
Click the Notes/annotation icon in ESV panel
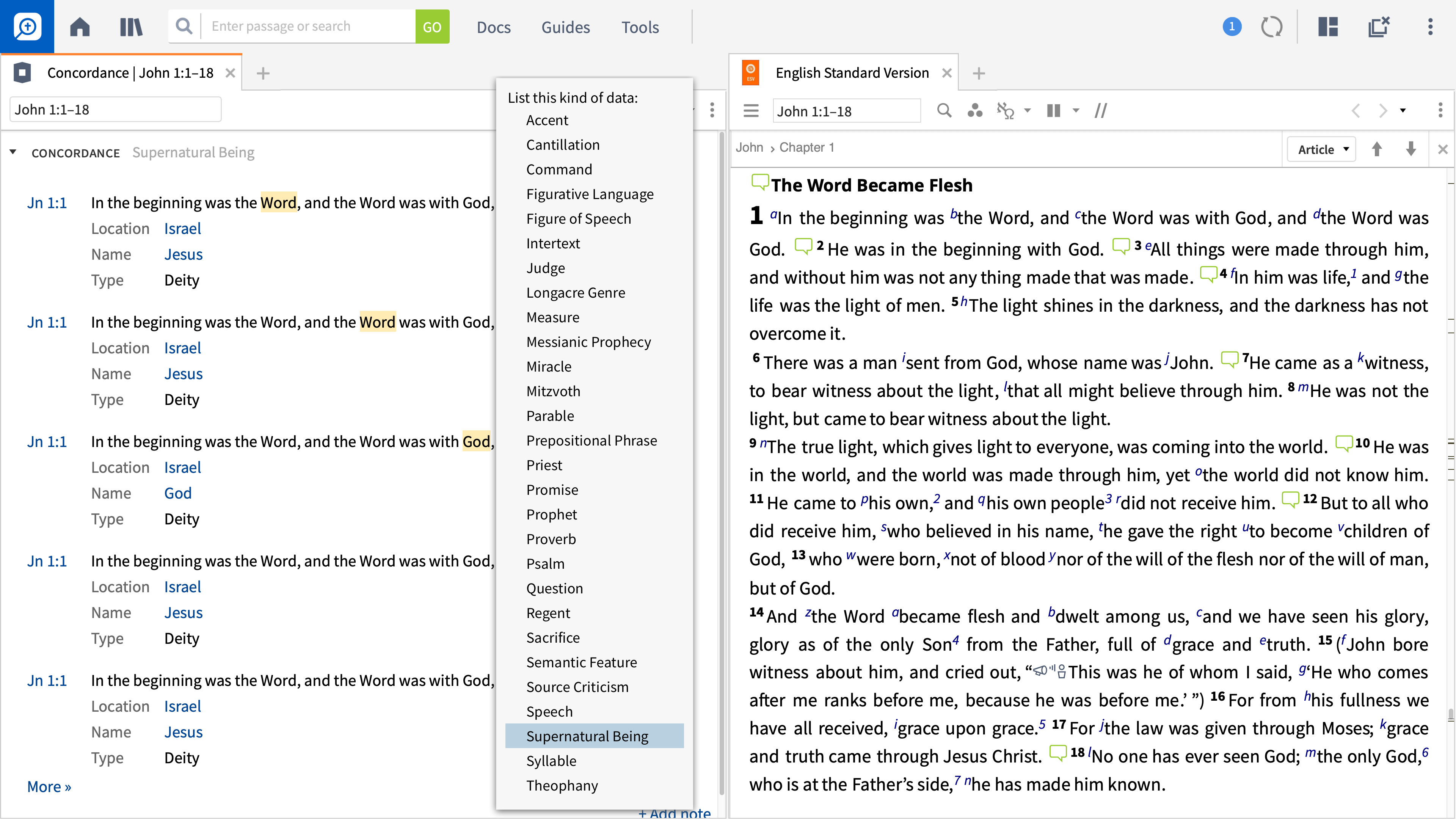coord(1100,110)
